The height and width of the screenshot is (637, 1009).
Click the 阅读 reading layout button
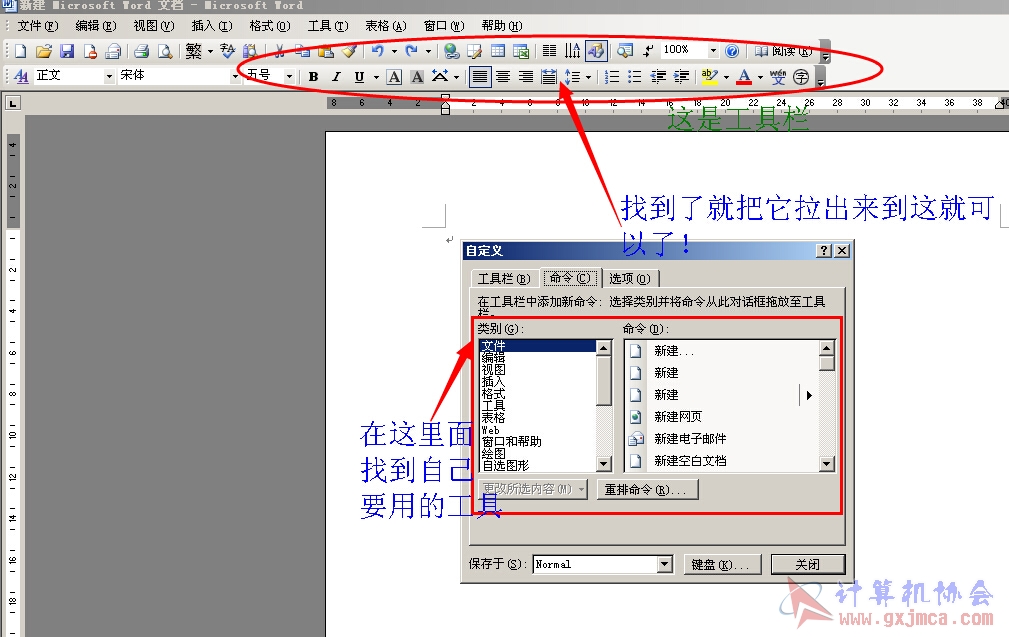[783, 51]
